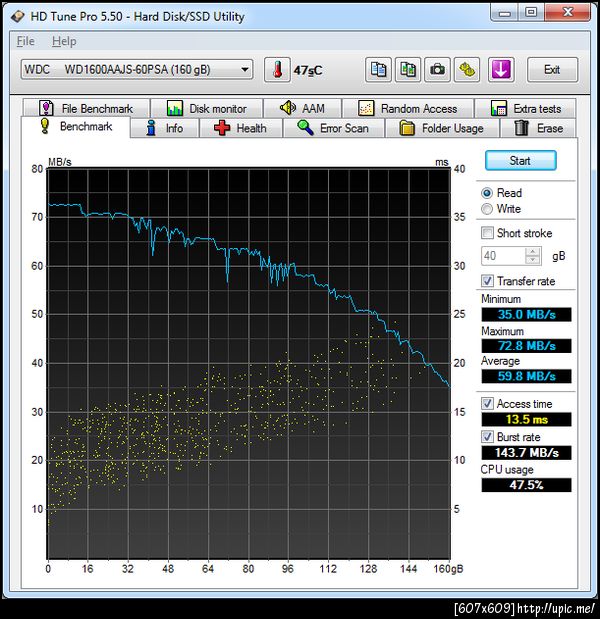Click the 72.8 MB/s maximum value
This screenshot has height=619, width=600.
[527, 346]
